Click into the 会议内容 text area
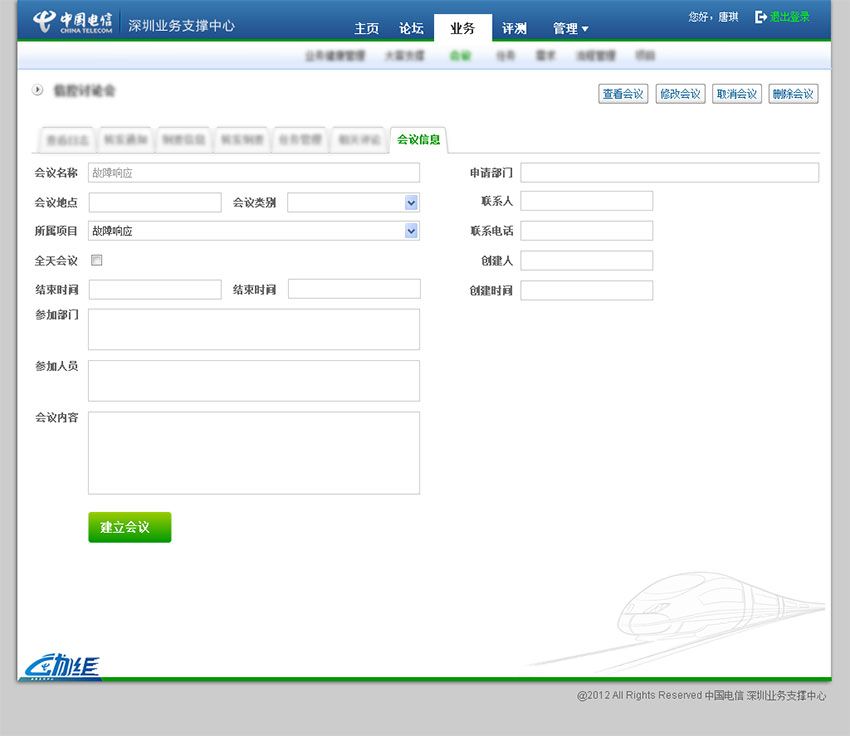The image size is (850, 736). [x=254, y=453]
